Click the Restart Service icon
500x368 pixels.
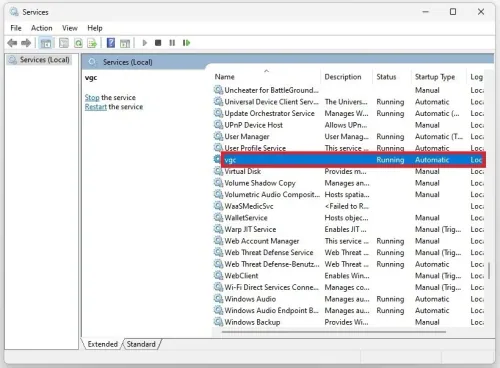[186, 43]
